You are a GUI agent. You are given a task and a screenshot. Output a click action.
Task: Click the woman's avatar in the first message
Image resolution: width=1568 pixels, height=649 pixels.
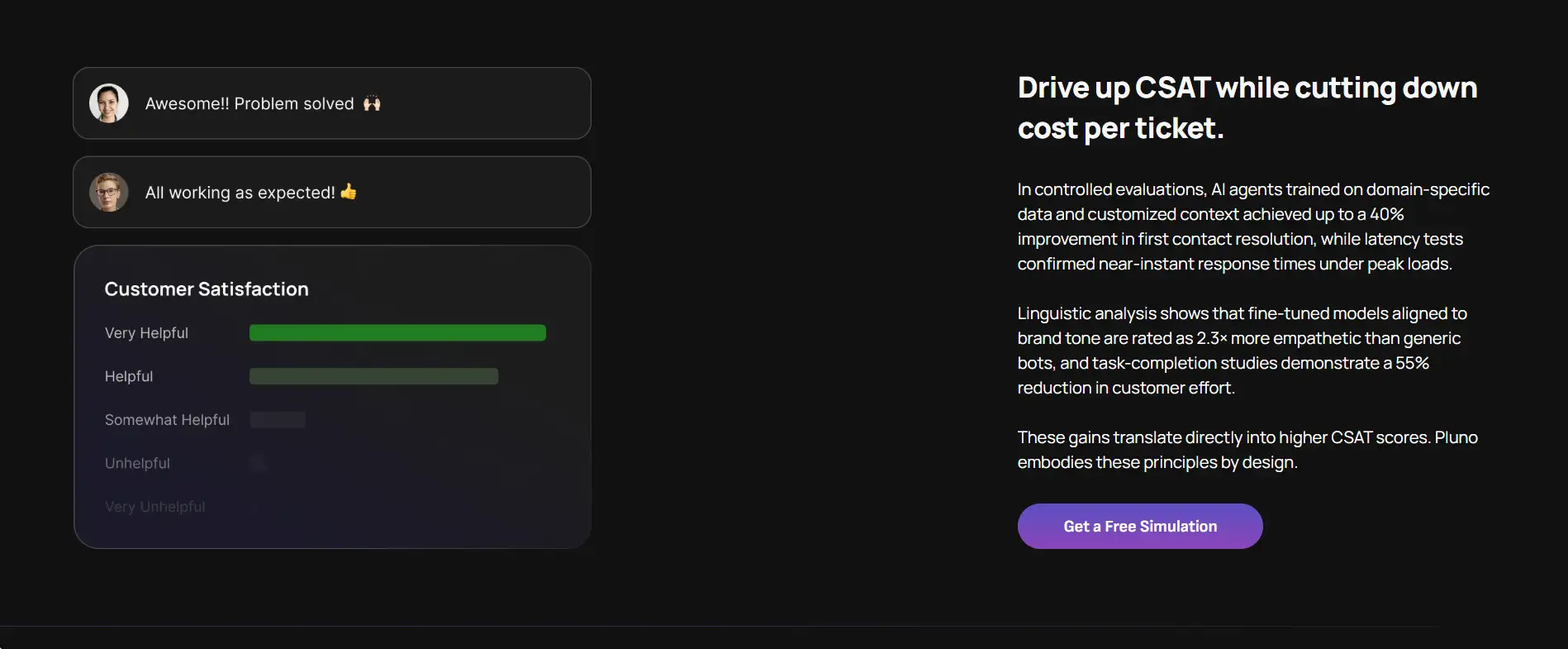109,103
